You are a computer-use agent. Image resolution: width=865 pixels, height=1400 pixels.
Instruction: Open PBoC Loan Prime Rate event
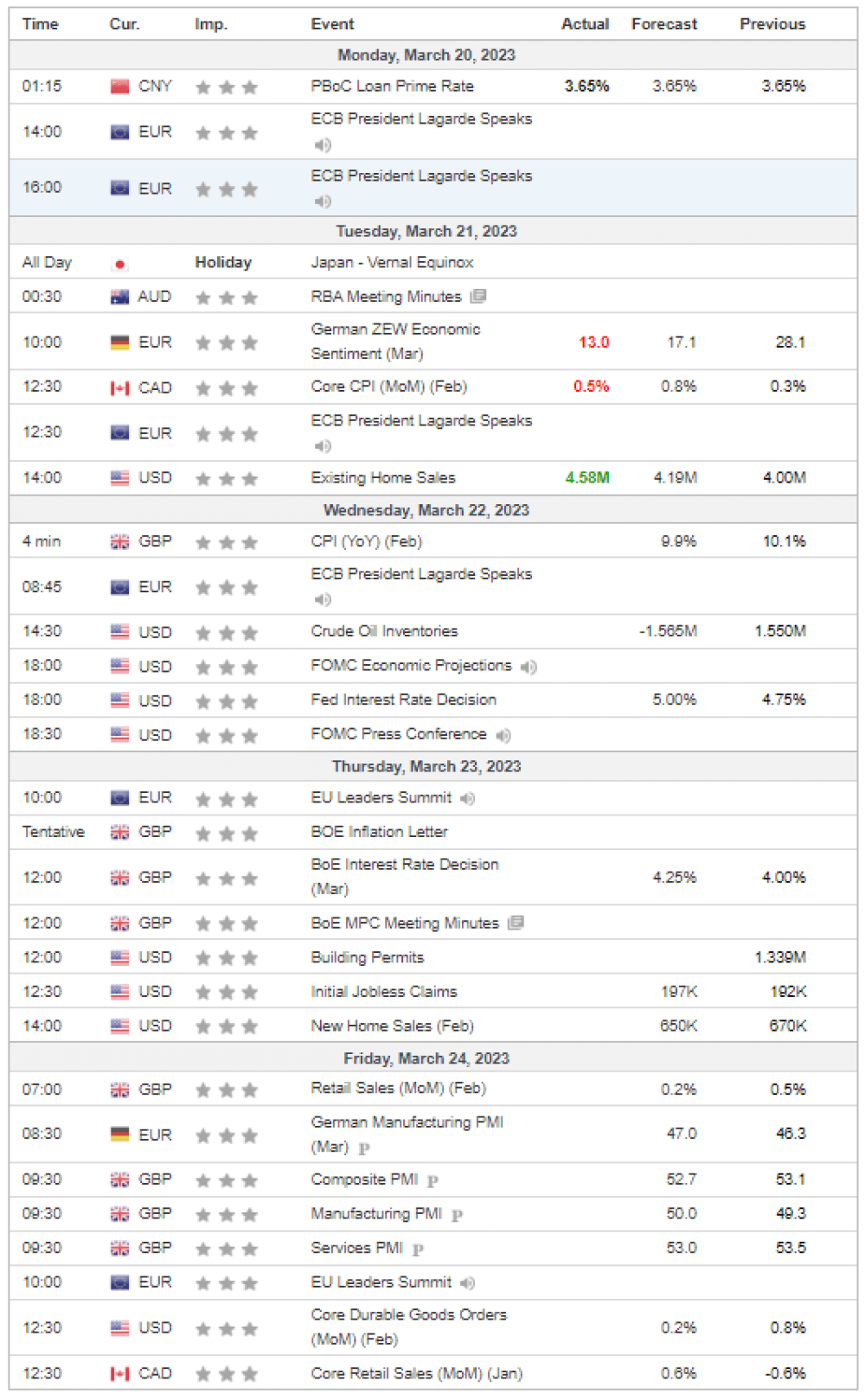pos(393,86)
